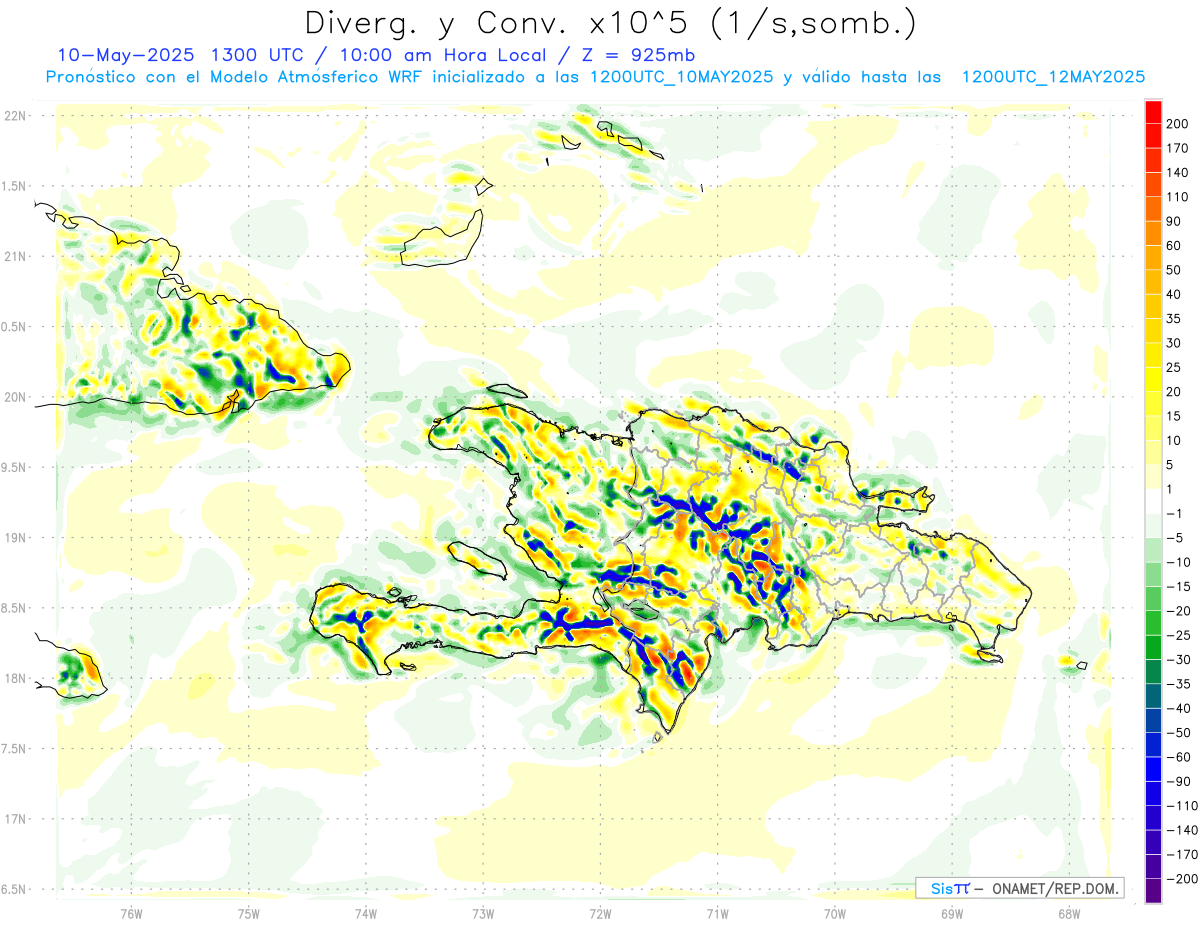Image resolution: width=1200 pixels, height=927 pixels.
Task: Select the '69W' longitude label
Action: point(952,914)
